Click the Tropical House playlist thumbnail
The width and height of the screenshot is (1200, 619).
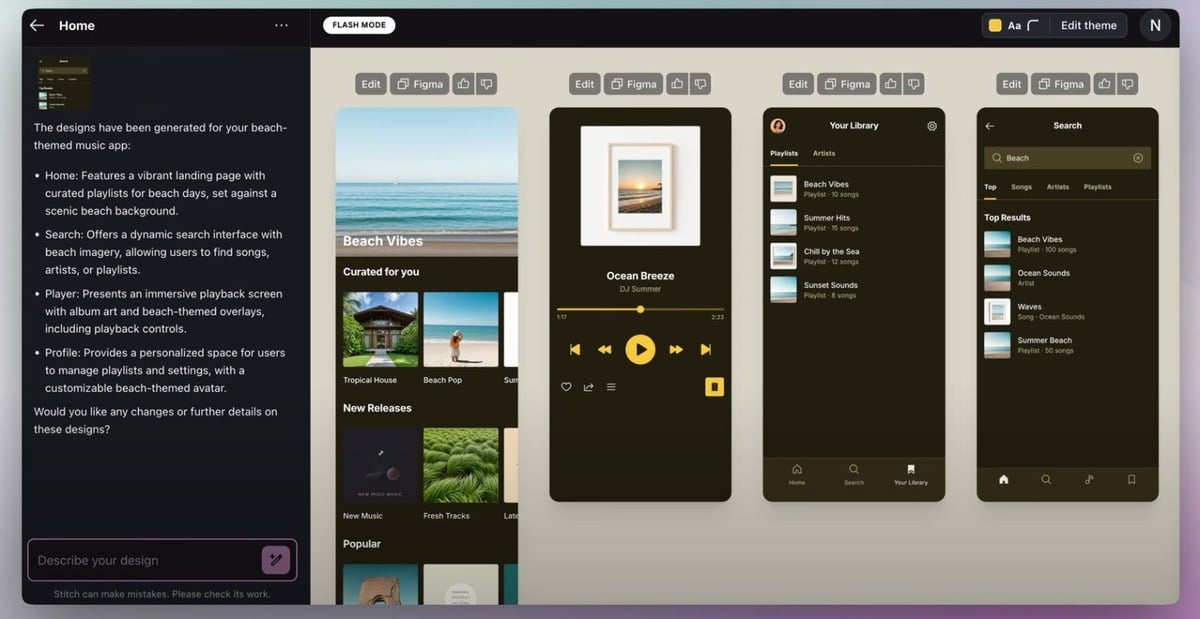[380, 330]
